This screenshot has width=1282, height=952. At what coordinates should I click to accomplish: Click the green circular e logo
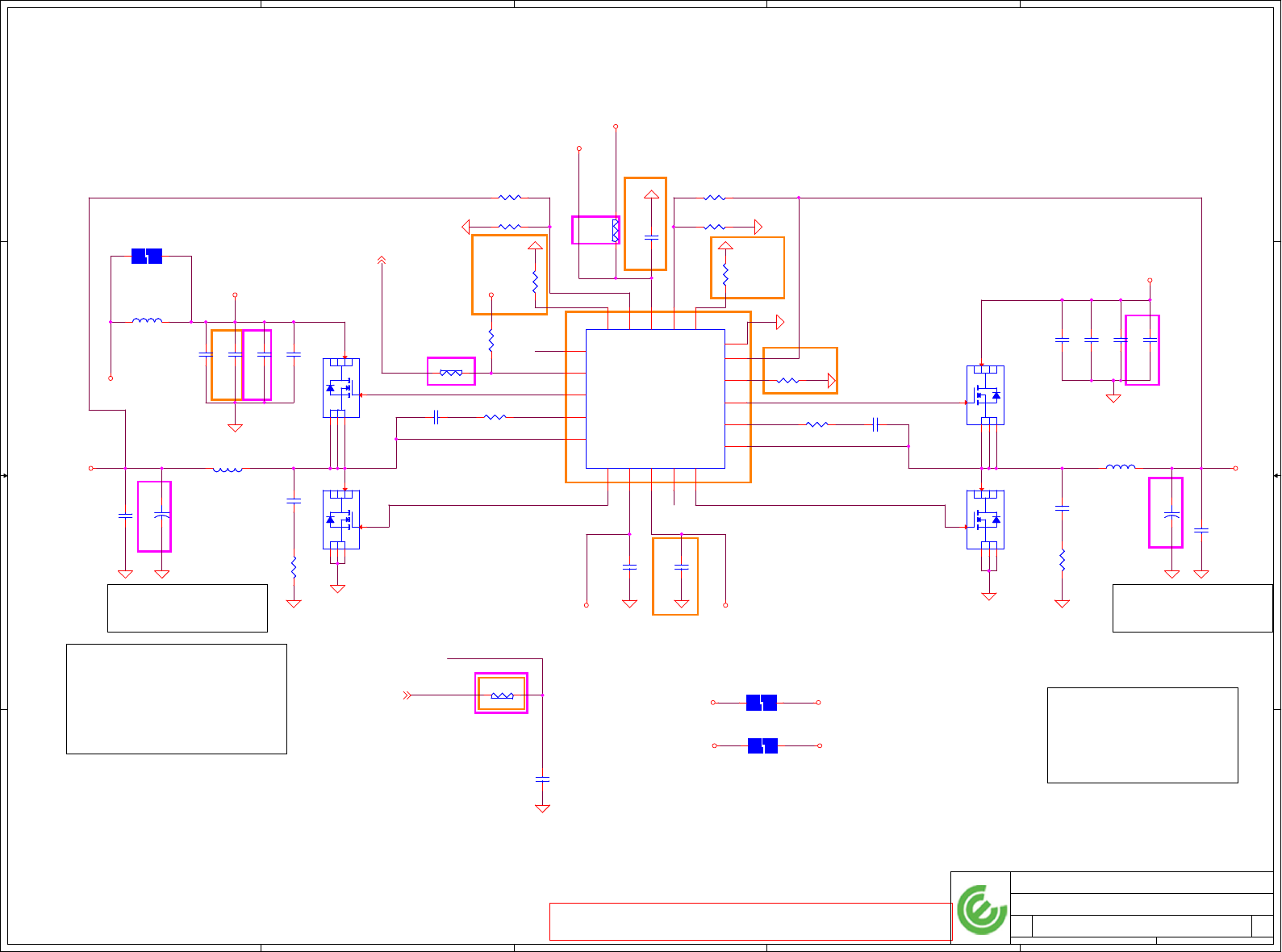(x=982, y=909)
